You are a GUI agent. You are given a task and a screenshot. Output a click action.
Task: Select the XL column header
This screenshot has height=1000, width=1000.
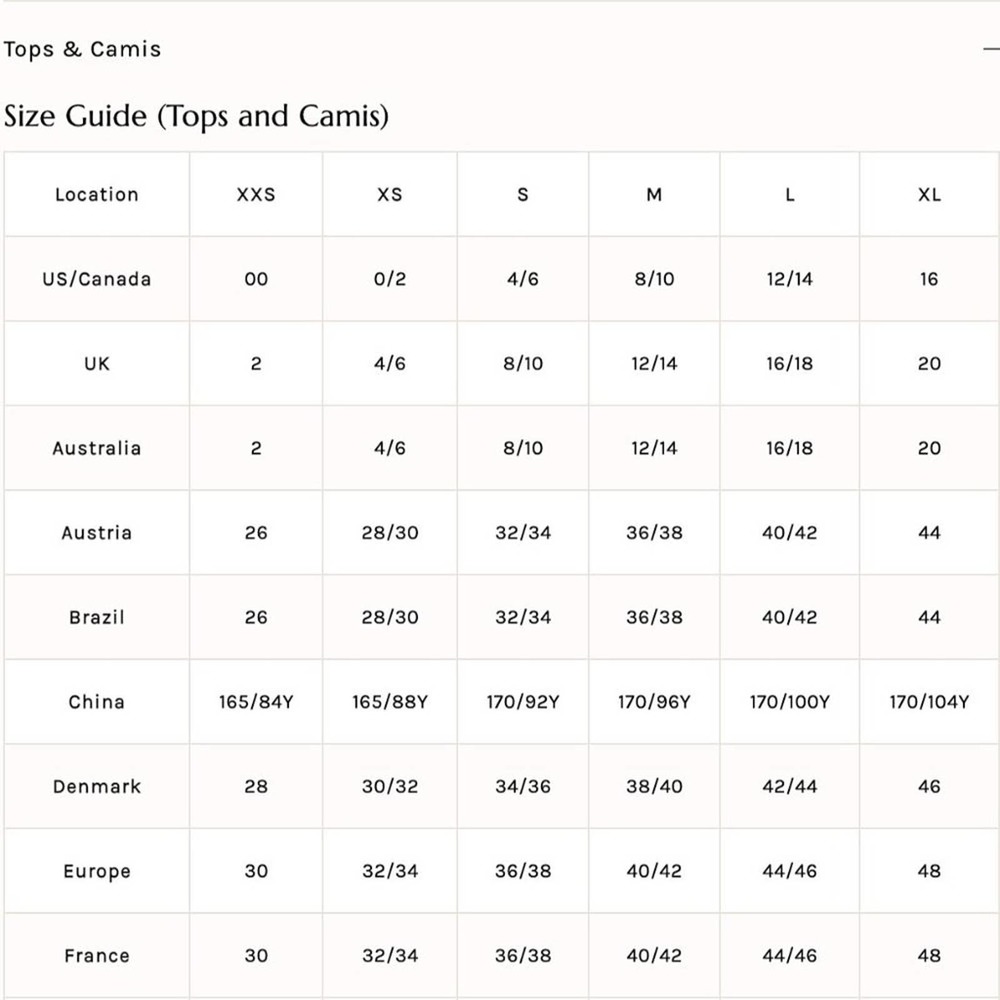tap(929, 195)
